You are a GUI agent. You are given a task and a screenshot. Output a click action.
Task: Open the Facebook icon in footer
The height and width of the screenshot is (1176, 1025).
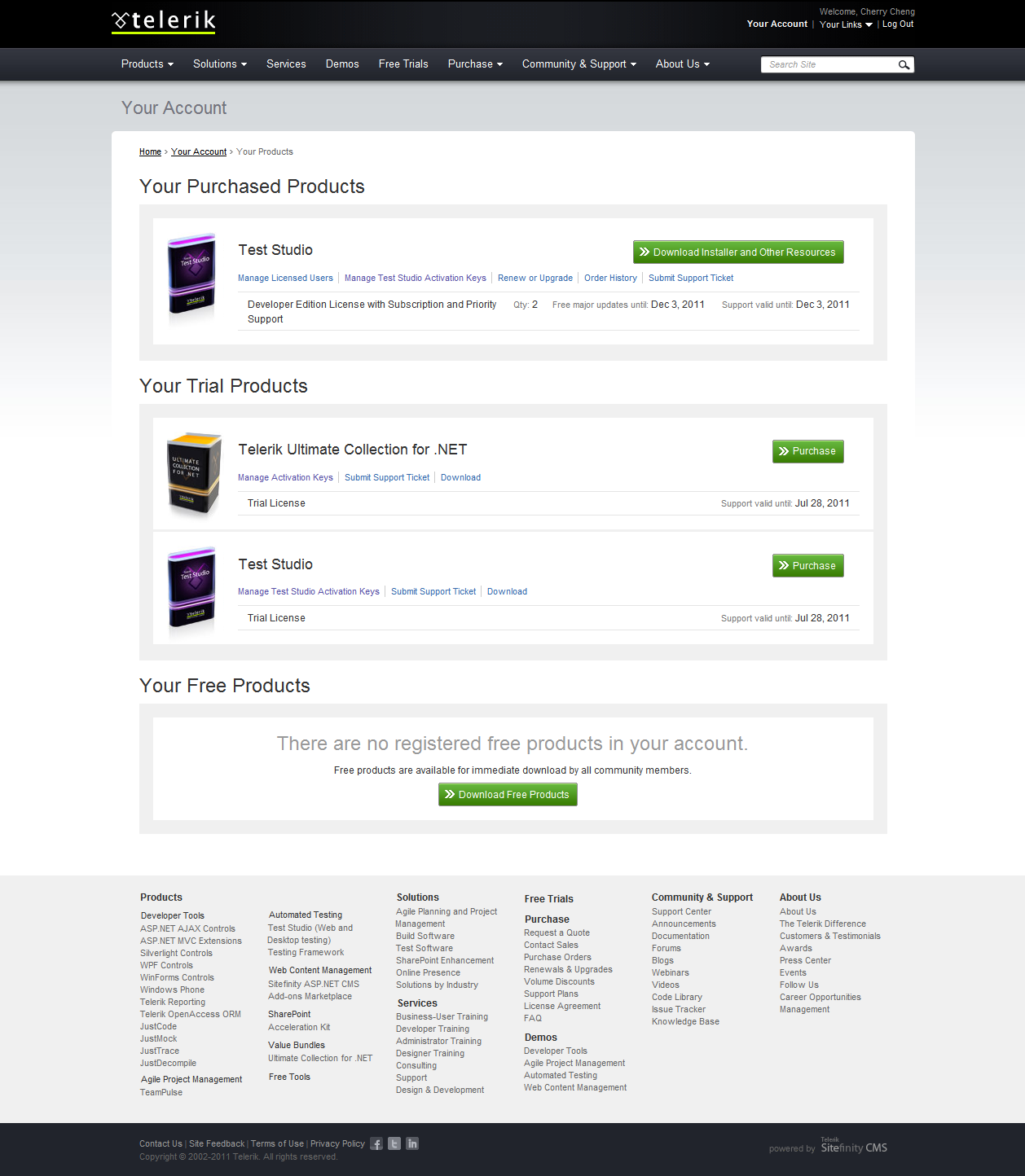[x=376, y=1143]
